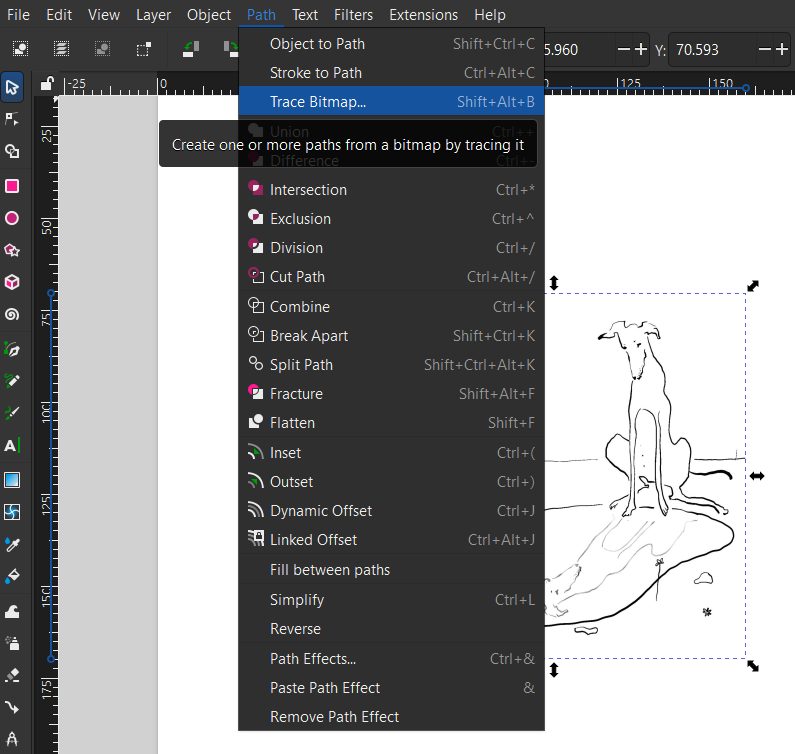
Task: Activate the Text tool
Action: point(12,445)
